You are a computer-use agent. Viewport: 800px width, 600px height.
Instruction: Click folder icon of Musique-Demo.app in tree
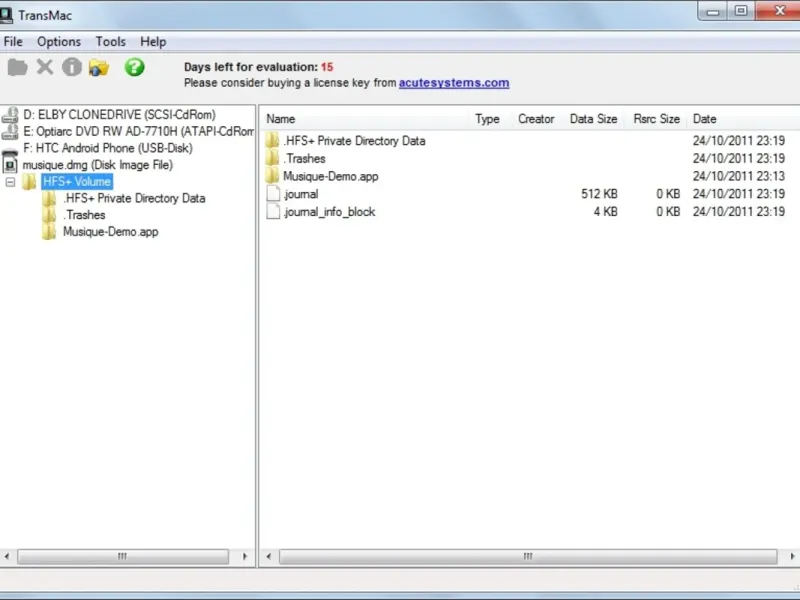coord(49,232)
